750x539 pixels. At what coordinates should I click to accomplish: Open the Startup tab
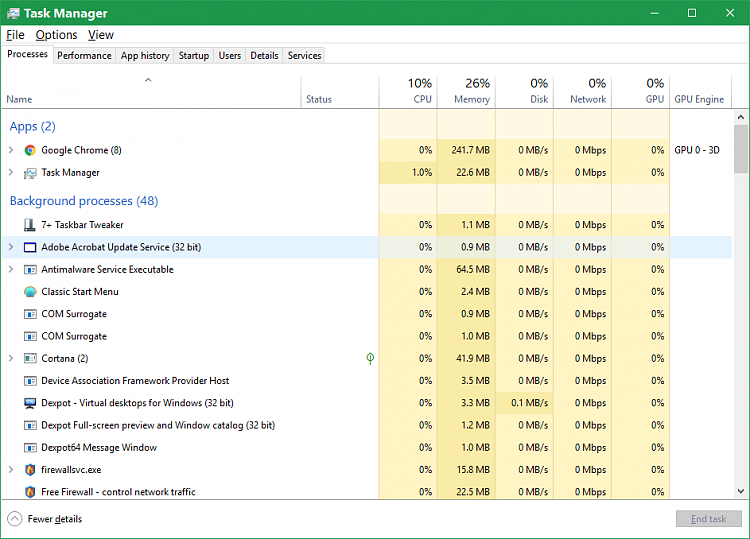193,56
